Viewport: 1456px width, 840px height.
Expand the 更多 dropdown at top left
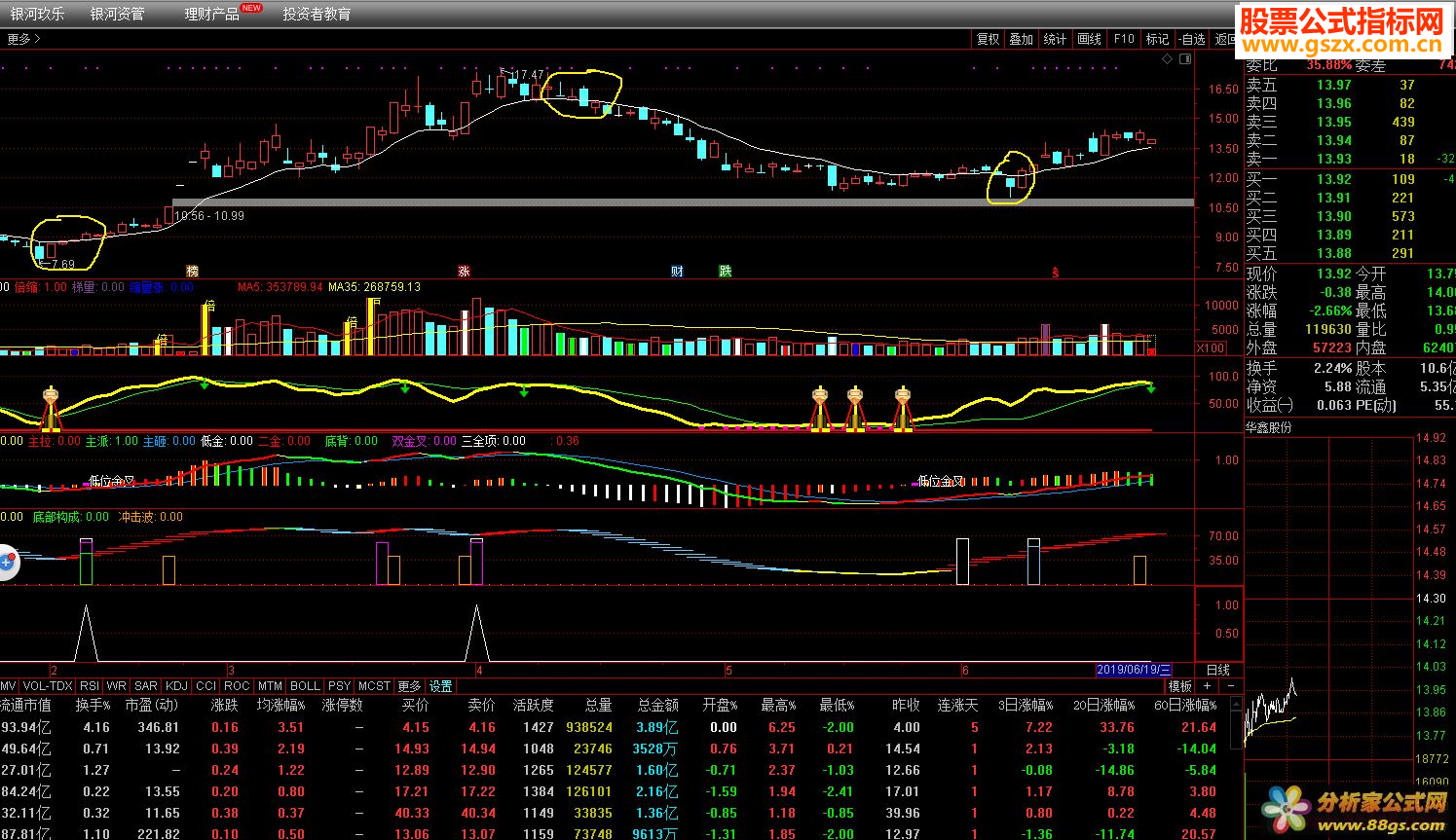click(23, 39)
